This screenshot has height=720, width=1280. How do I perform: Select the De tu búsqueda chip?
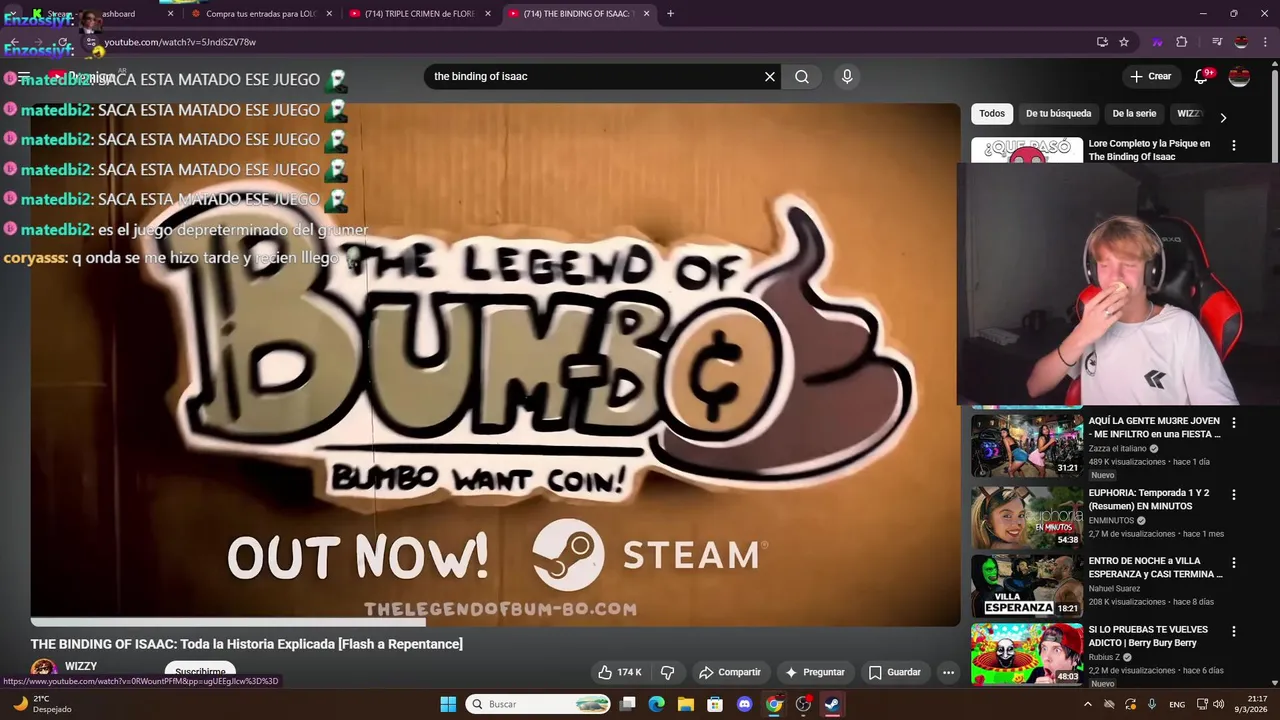pos(1058,114)
